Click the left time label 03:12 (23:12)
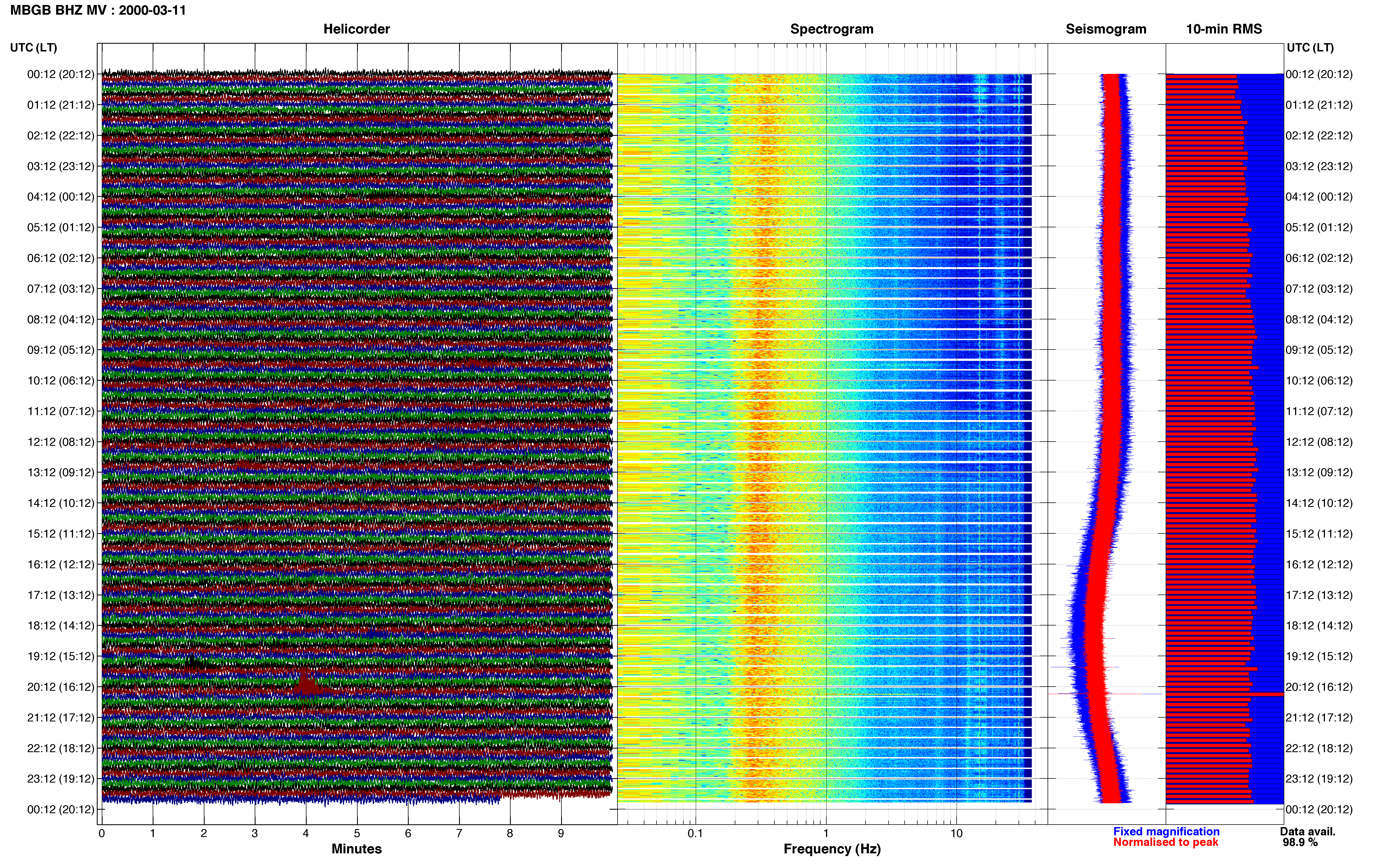Image resolution: width=1388 pixels, height=868 pixels. click(61, 166)
